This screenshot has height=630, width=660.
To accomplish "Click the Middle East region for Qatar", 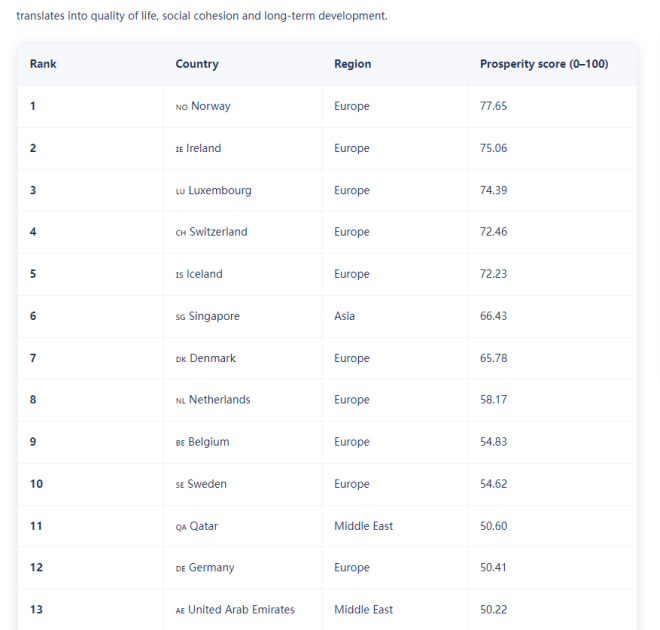I will tap(363, 526).
